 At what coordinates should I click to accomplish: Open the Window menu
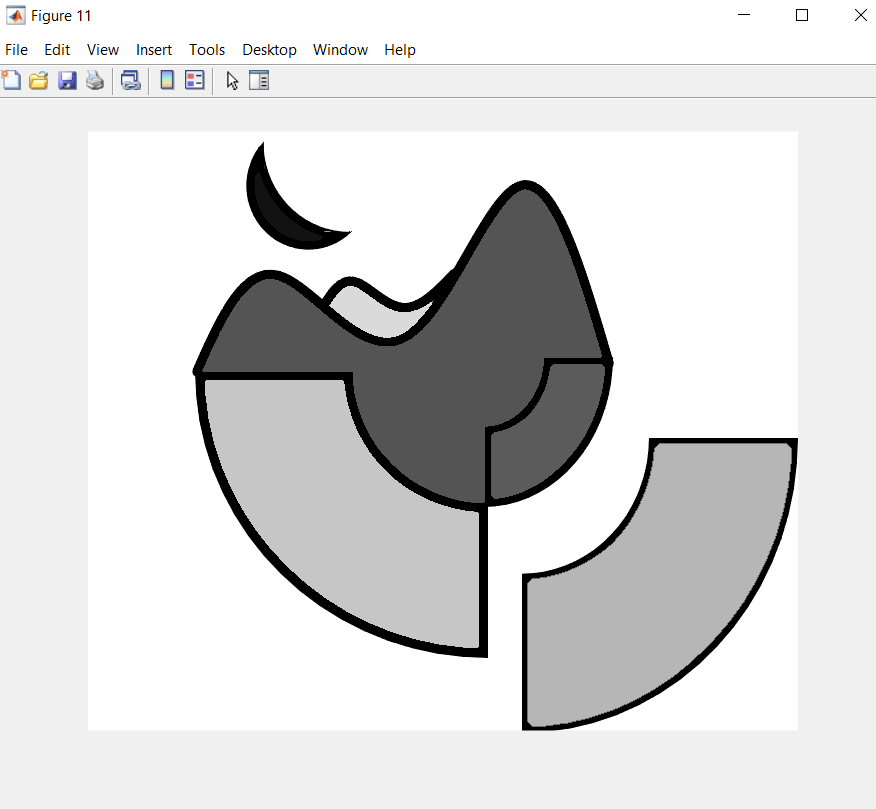click(340, 49)
